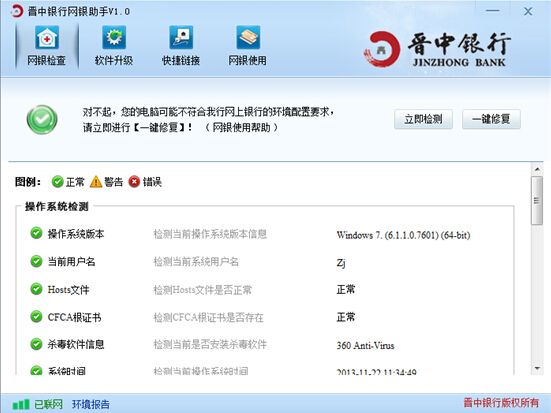Image resolution: width=551 pixels, height=413 pixels.
Task: Click the 检测Hosts文件是否正常 description
Action: [x=202, y=290]
